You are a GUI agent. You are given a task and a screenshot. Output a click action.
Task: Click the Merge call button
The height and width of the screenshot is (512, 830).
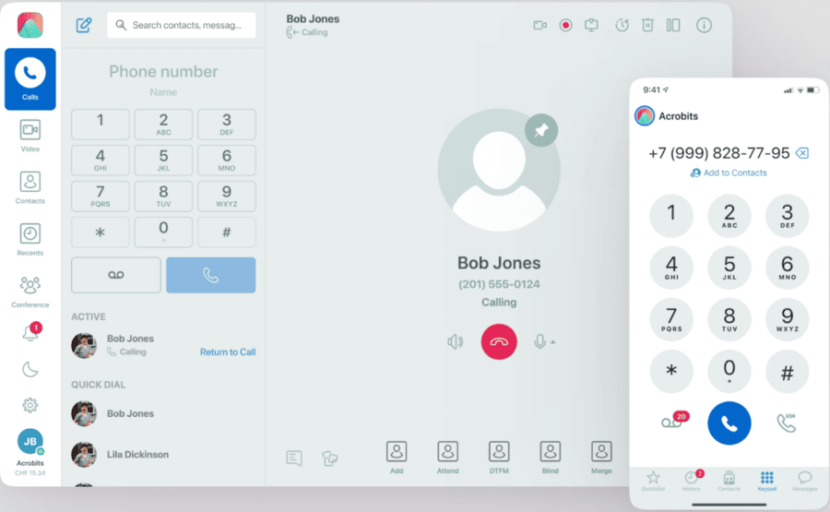[x=601, y=455]
